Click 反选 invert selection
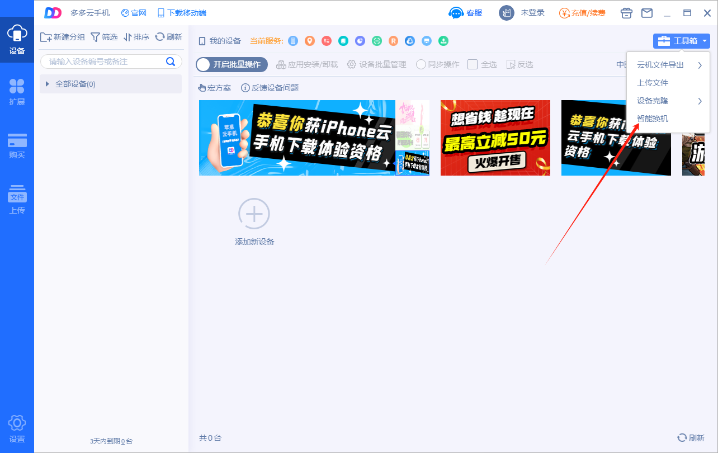 pyautogui.click(x=520, y=65)
